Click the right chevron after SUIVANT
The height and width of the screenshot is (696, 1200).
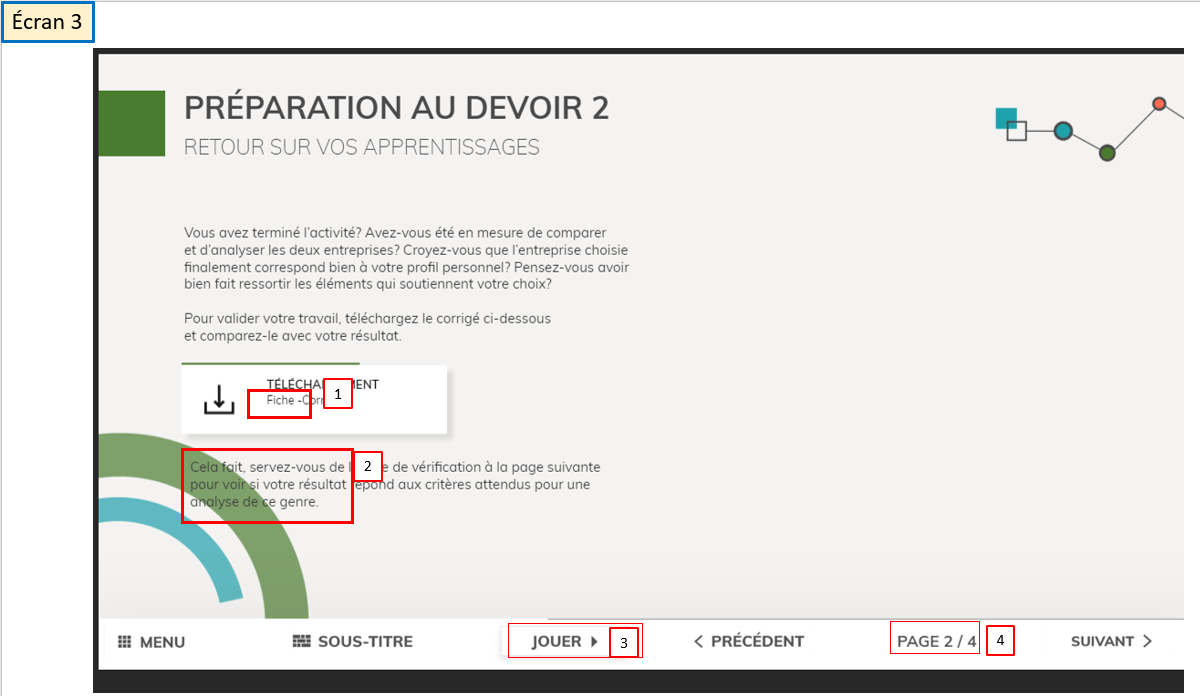[x=1147, y=642]
